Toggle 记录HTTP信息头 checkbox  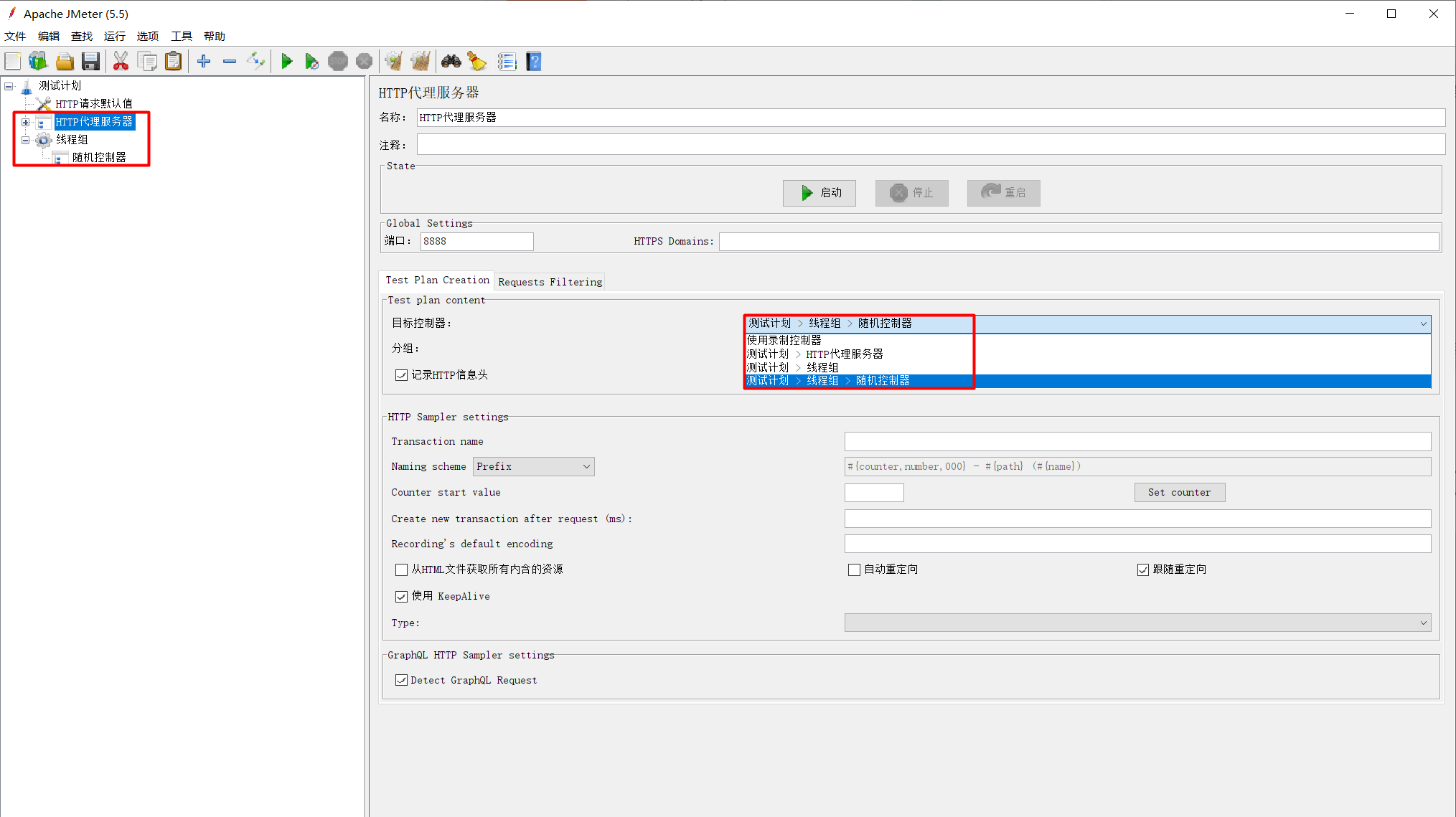pyautogui.click(x=401, y=375)
